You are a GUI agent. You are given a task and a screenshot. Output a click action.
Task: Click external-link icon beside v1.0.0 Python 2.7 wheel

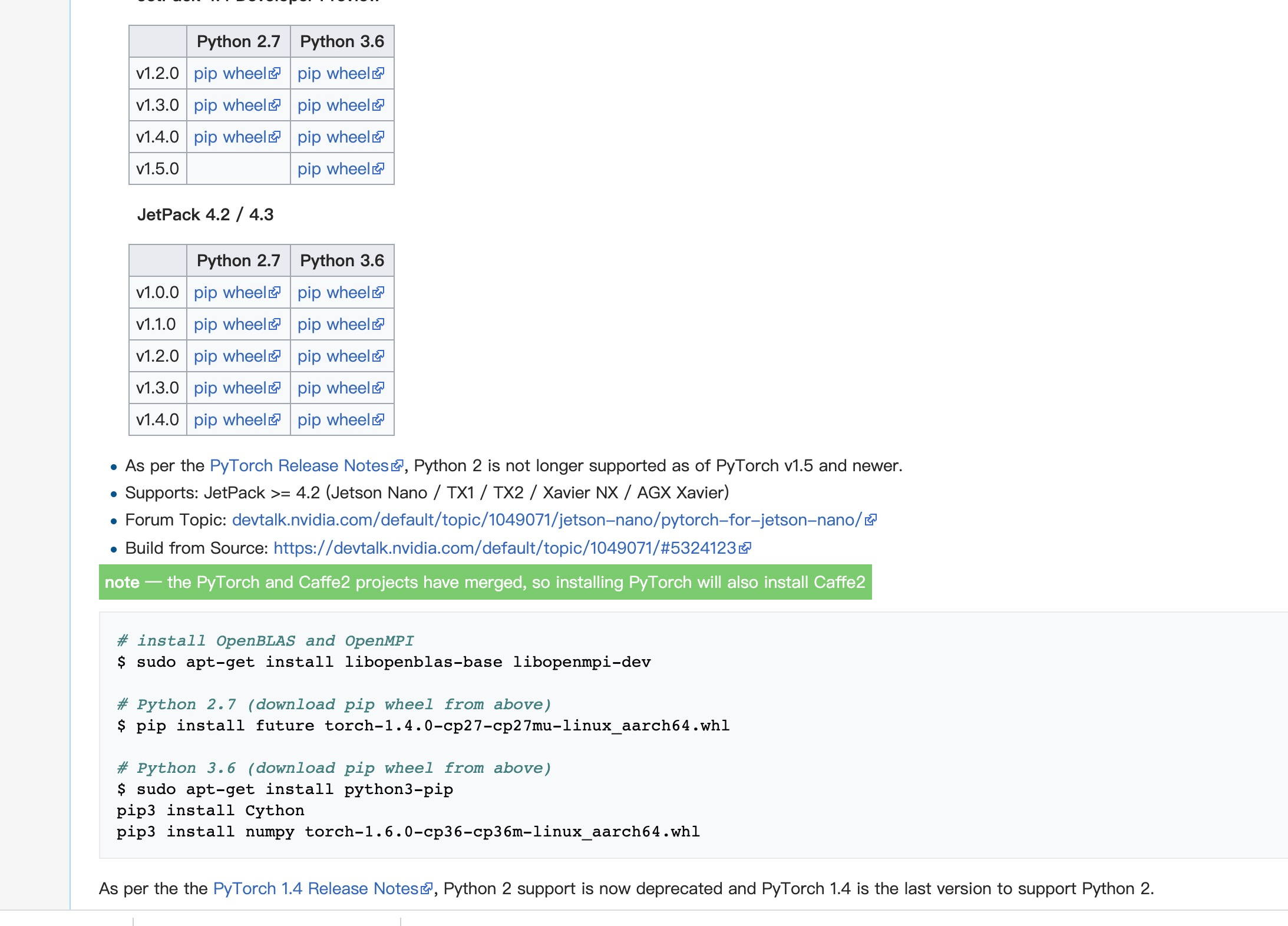pyautogui.click(x=275, y=293)
